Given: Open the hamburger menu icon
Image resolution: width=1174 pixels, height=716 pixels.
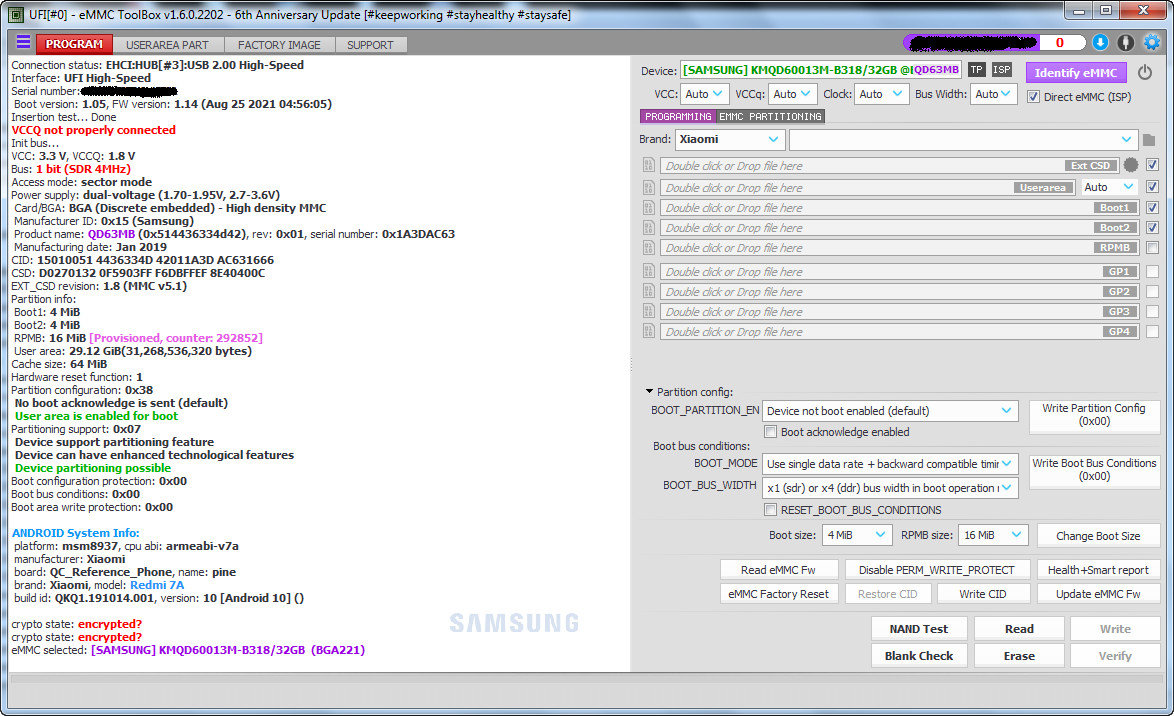Looking at the screenshot, I should pyautogui.click(x=23, y=42).
